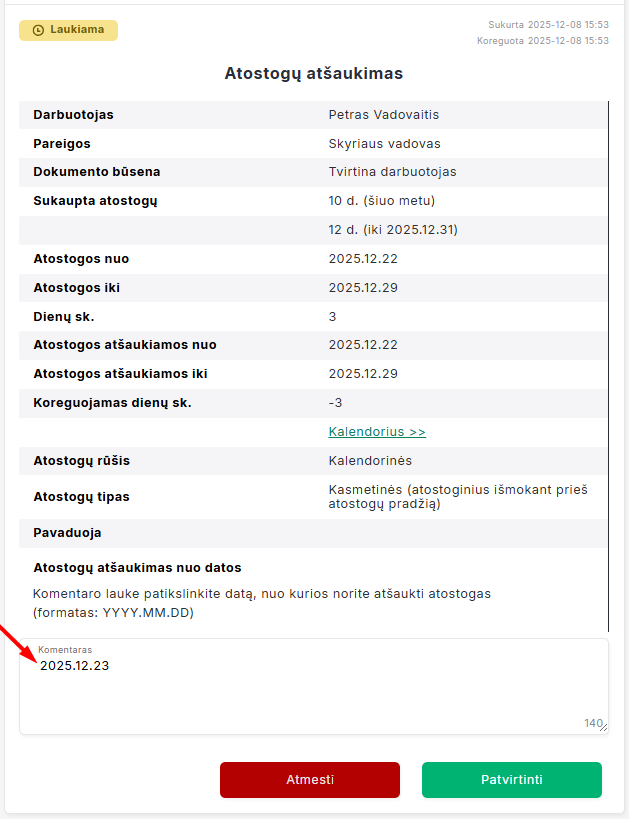
Task: Click the Sukurta creation timestamp
Action: 548,24
